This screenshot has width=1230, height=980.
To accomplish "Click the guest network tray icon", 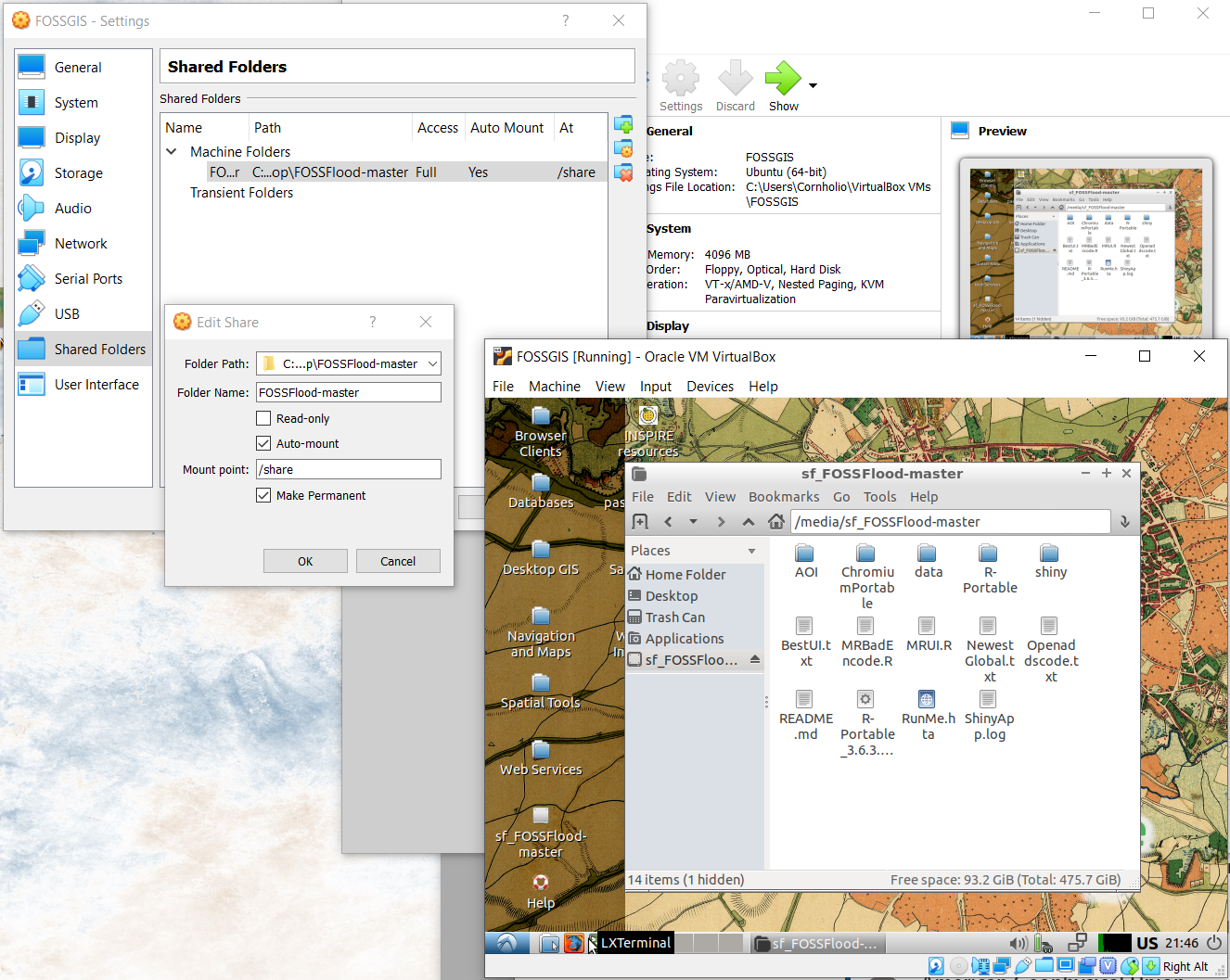I will coord(1077,943).
